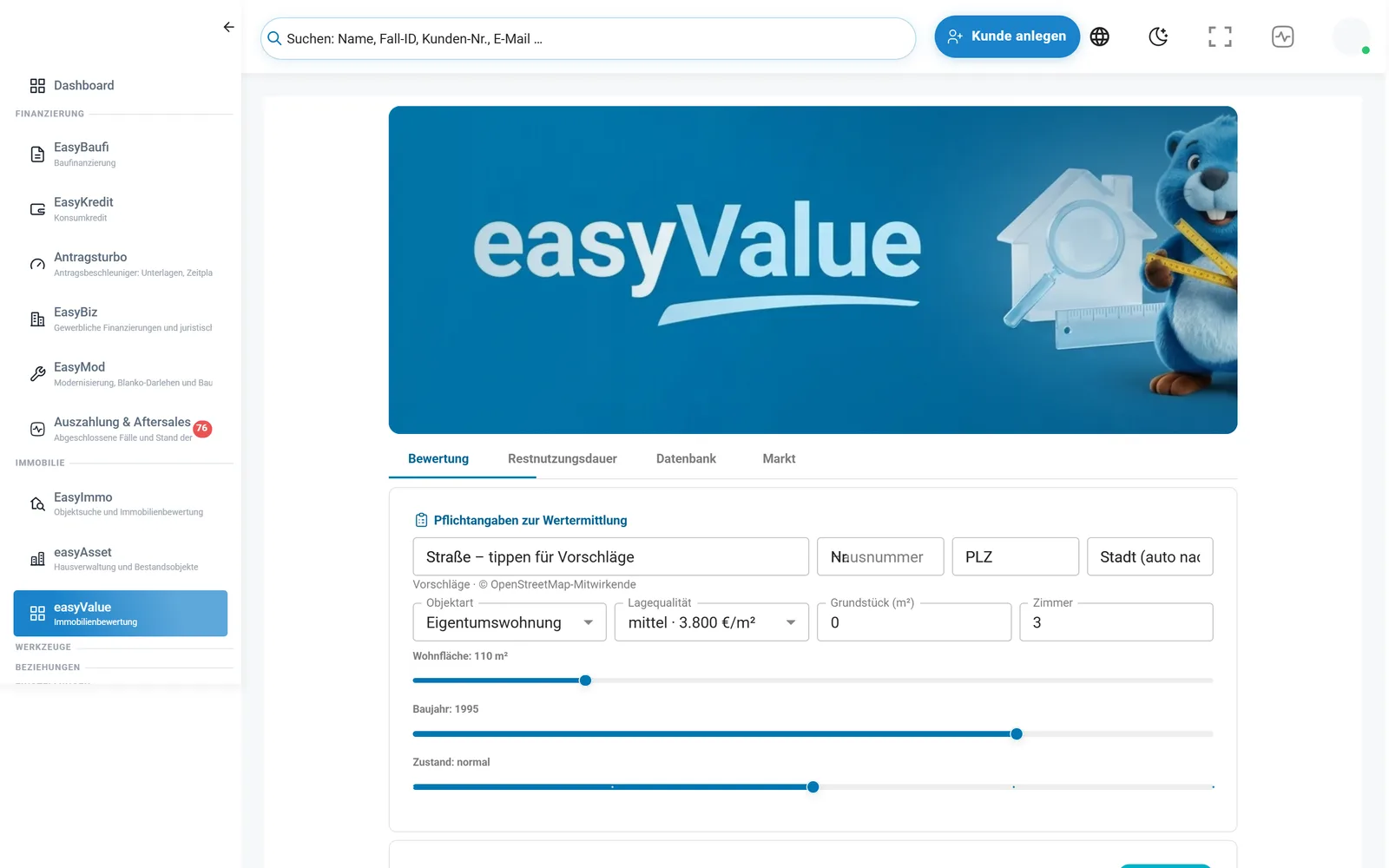Viewport: 1389px width, 868px height.
Task: Click the Antragsturbo gauge icon
Action: click(x=37, y=264)
